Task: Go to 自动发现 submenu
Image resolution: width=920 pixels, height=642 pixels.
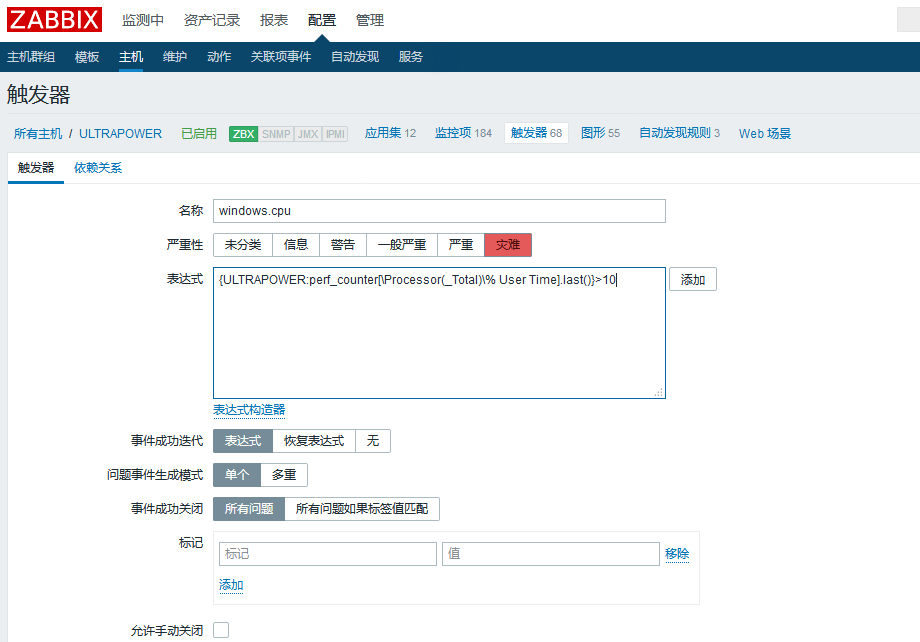Action: pos(355,57)
